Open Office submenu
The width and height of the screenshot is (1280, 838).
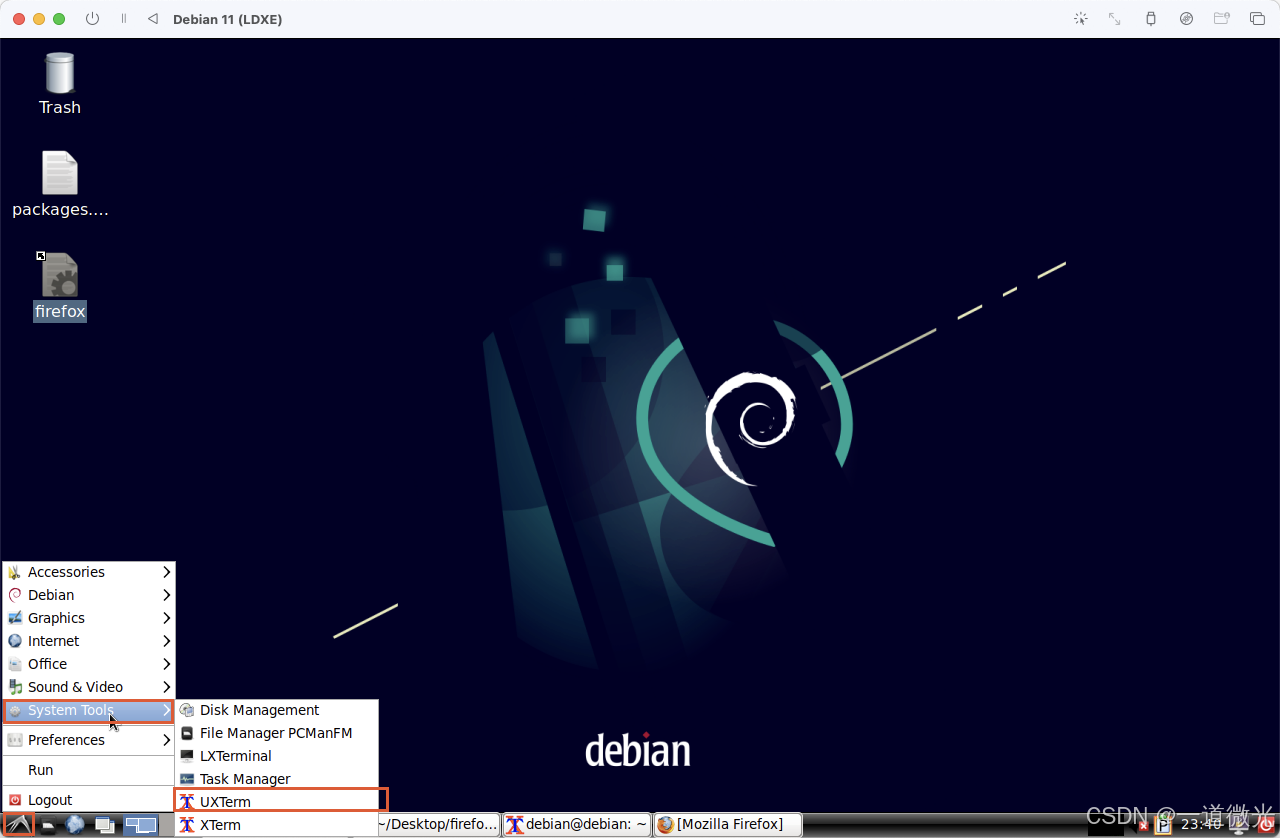(89, 664)
